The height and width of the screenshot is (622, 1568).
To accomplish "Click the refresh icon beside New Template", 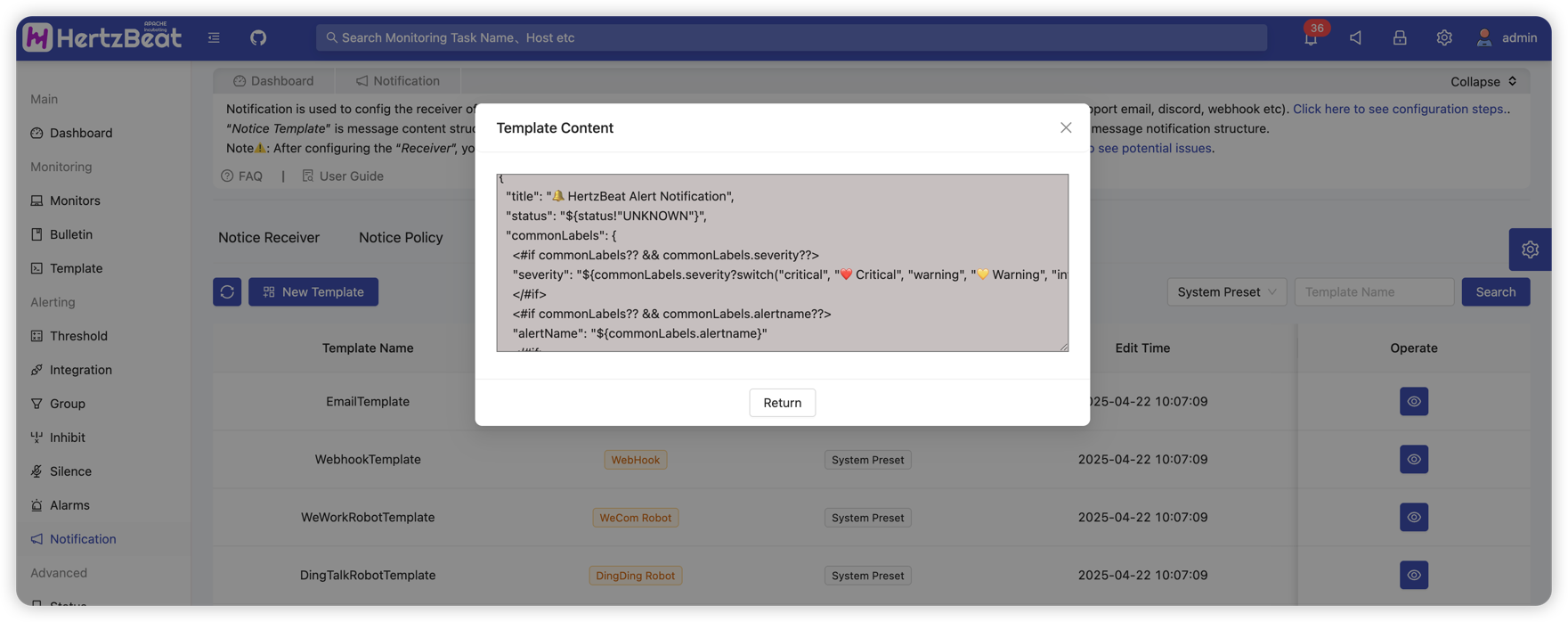I will tap(227, 292).
